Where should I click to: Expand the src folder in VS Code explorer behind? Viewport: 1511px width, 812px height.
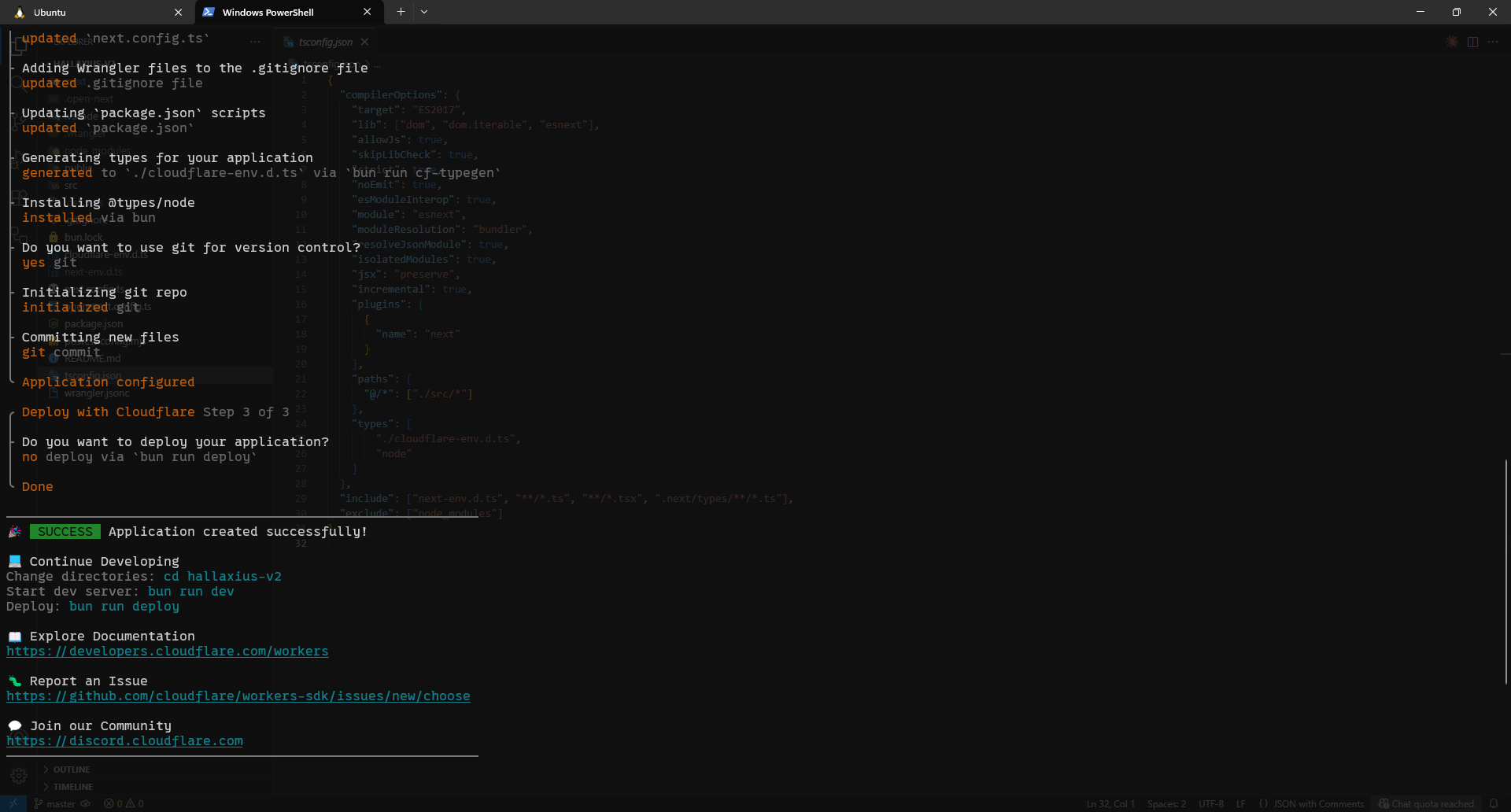[71, 186]
